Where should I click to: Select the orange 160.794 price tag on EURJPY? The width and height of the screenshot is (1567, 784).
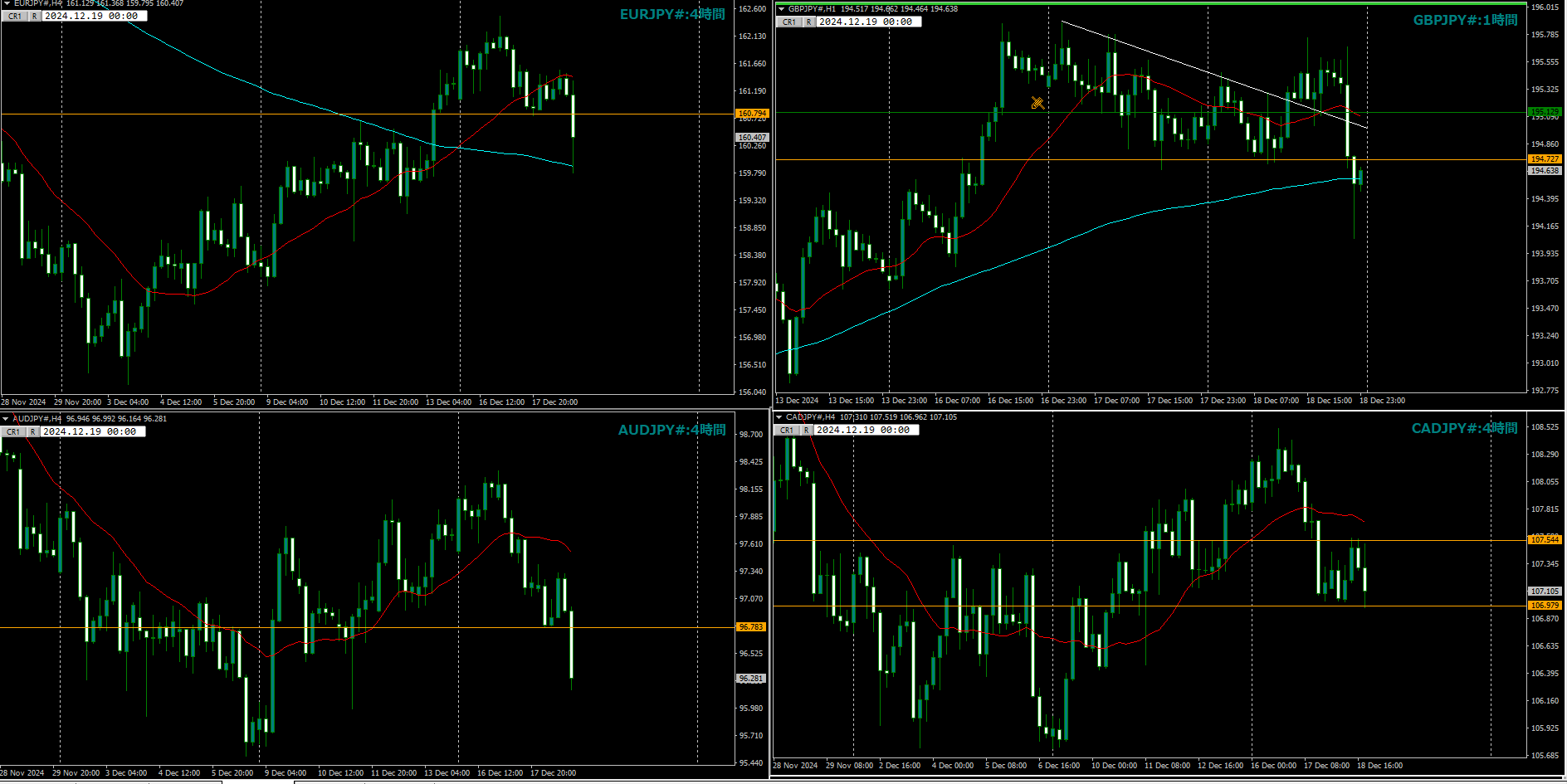(x=753, y=114)
